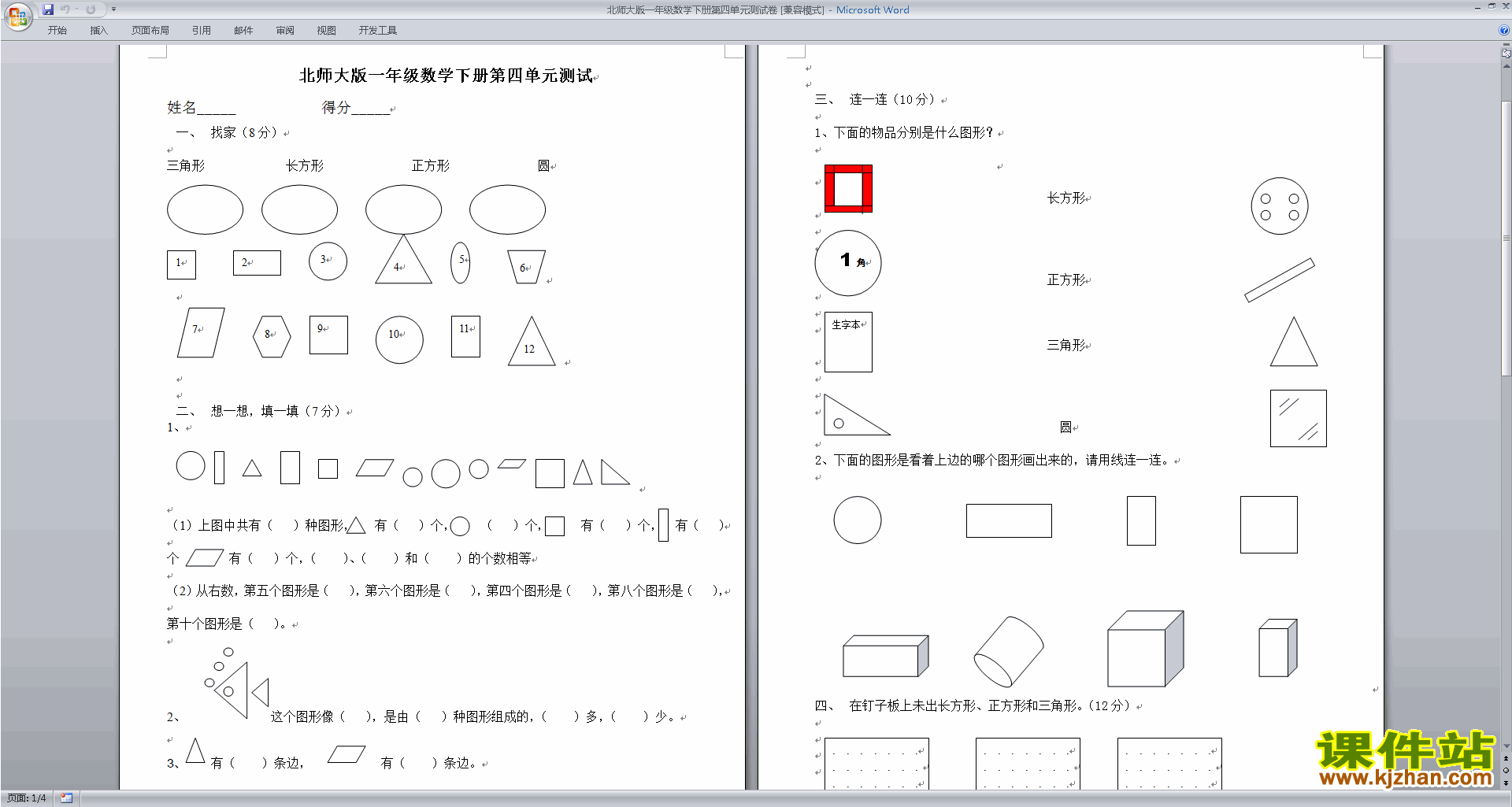Select the mirror square with diagonal lines
The height and width of the screenshot is (807, 1512).
tap(1299, 418)
